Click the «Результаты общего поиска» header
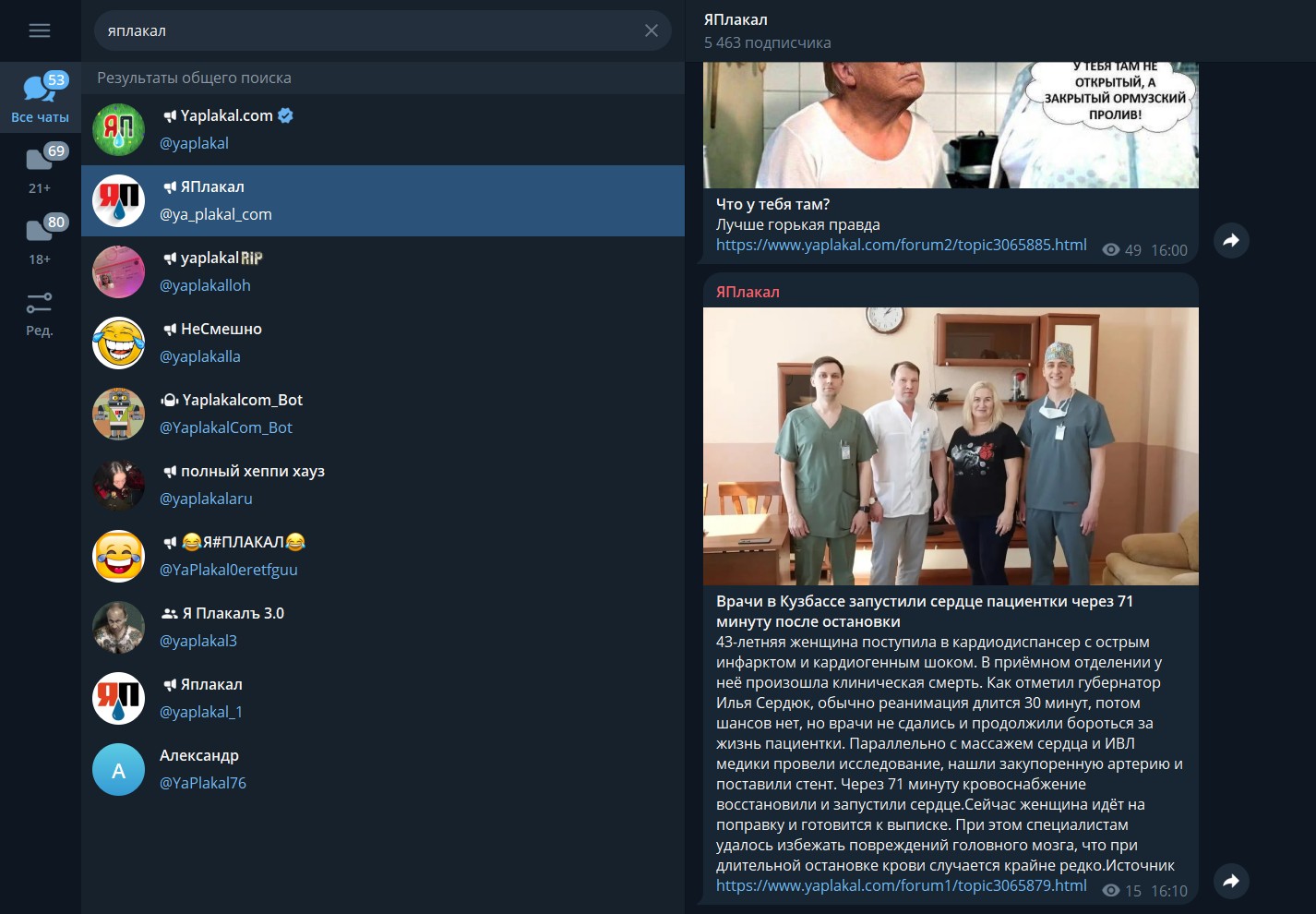The width and height of the screenshot is (1316, 914). [x=194, y=78]
